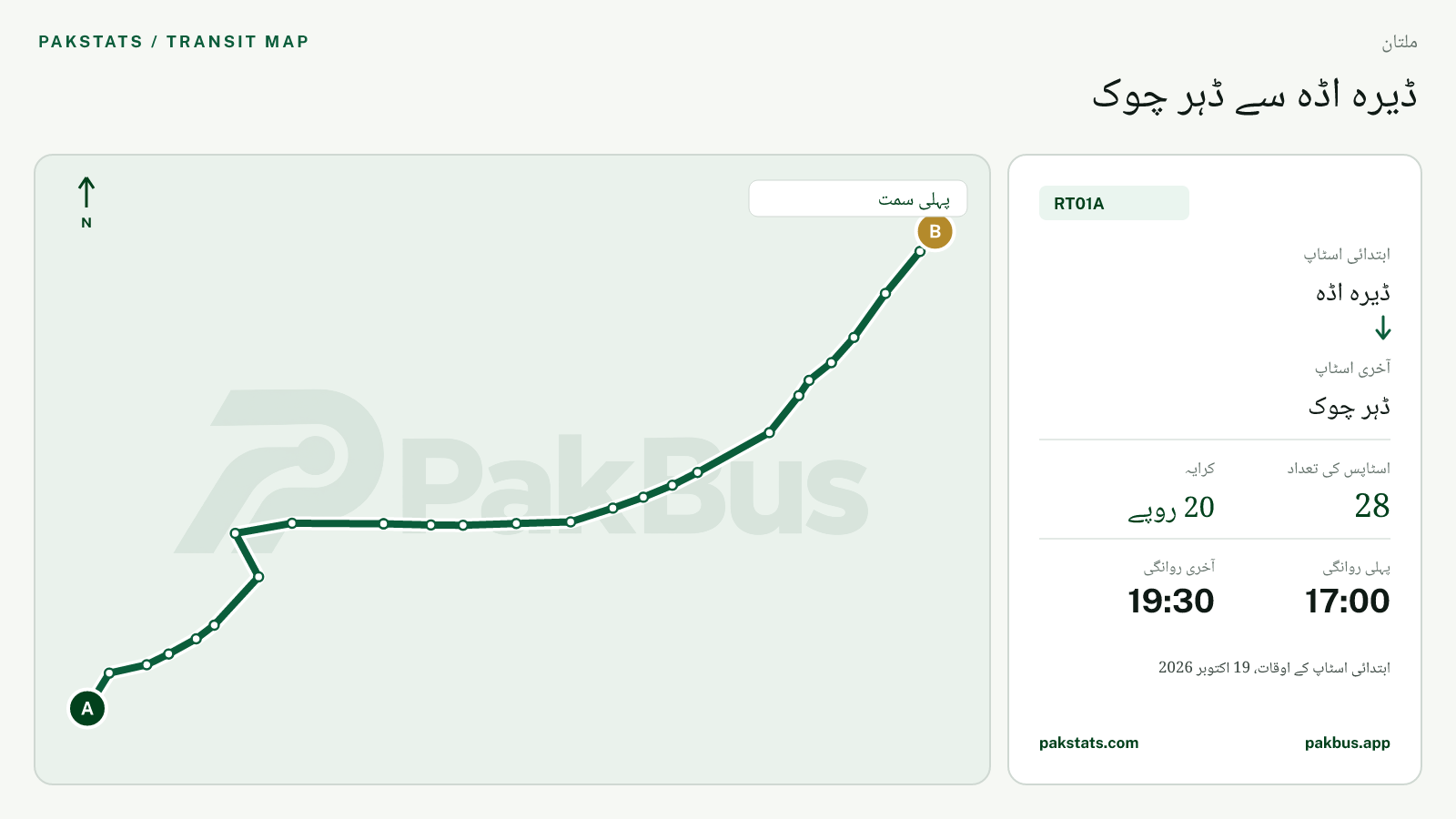Viewport: 1456px width, 819px height.
Task: Click the ڈیرہ اڈہ سے ڈہر چوک title
Action: (x=1255, y=95)
